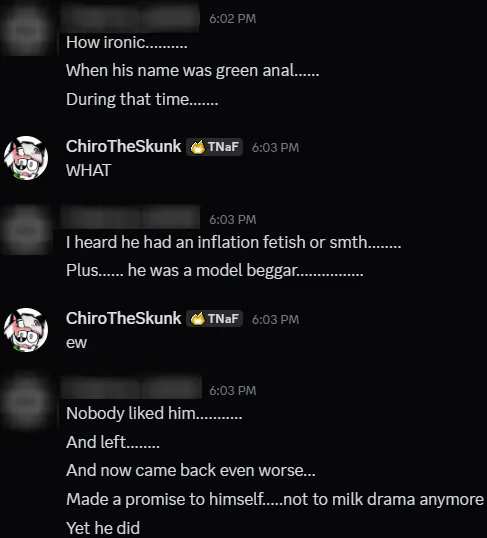Click ChiroTheSkunk username above the ew message
This screenshot has width=487, height=538.
pos(124,318)
